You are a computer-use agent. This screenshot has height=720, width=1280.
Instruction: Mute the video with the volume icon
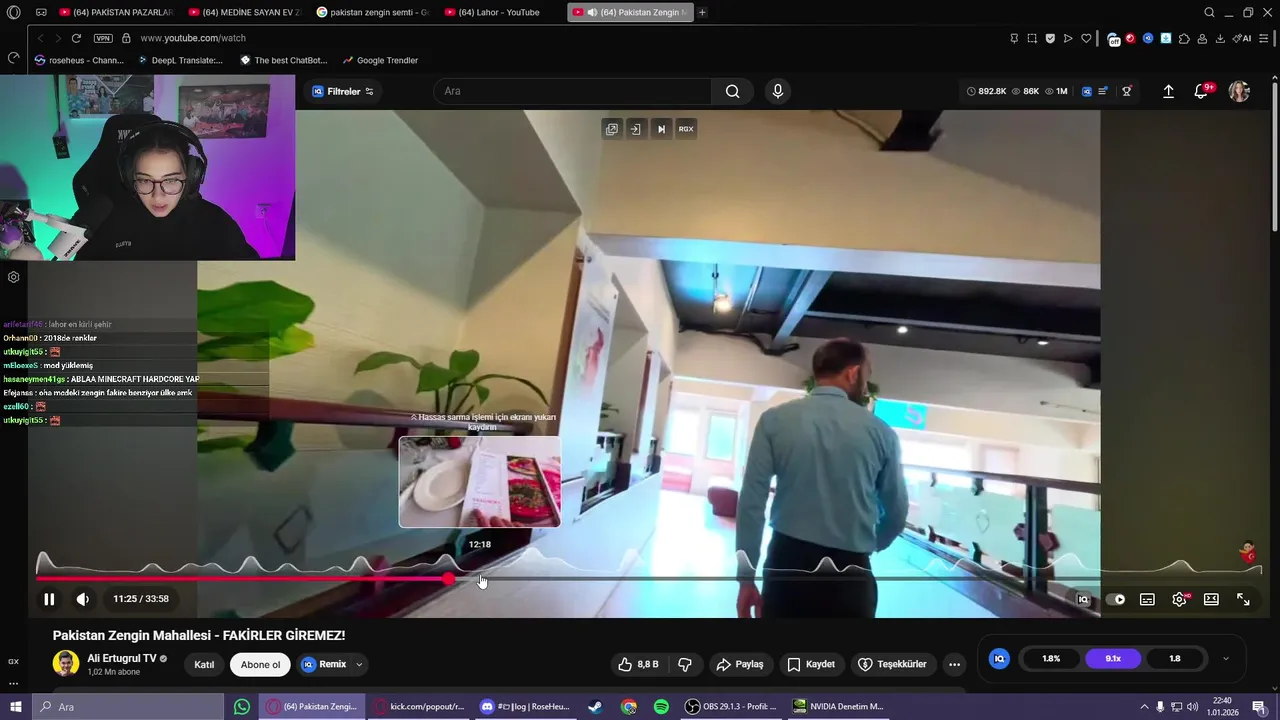point(82,599)
